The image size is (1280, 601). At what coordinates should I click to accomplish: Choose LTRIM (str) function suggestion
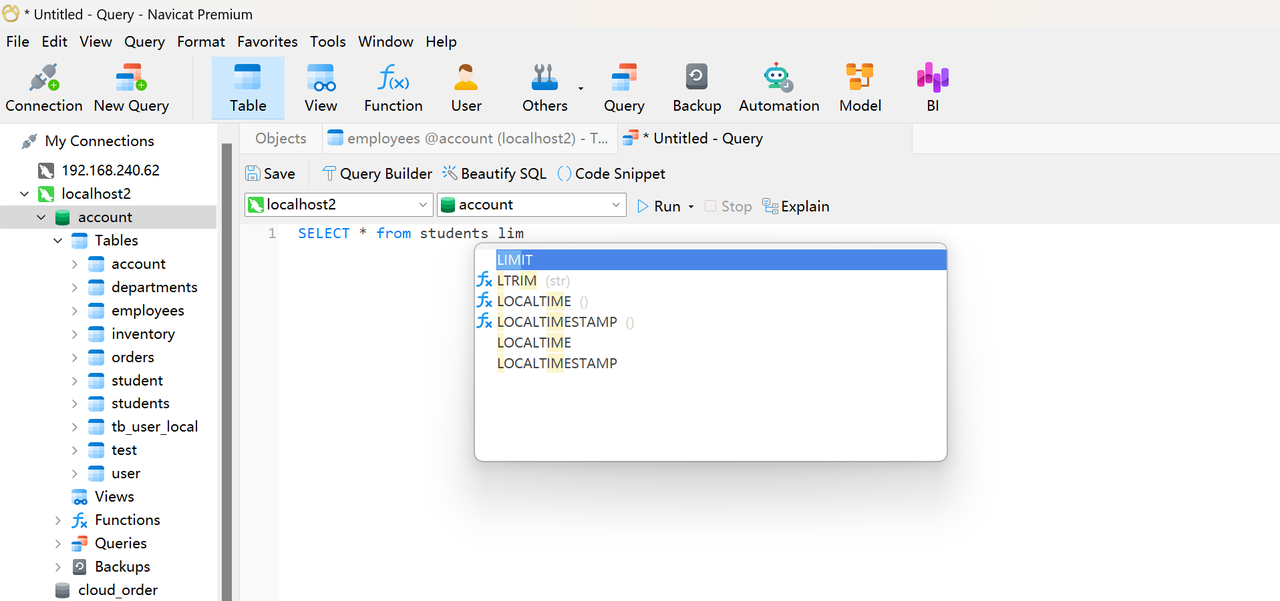pyautogui.click(x=711, y=281)
